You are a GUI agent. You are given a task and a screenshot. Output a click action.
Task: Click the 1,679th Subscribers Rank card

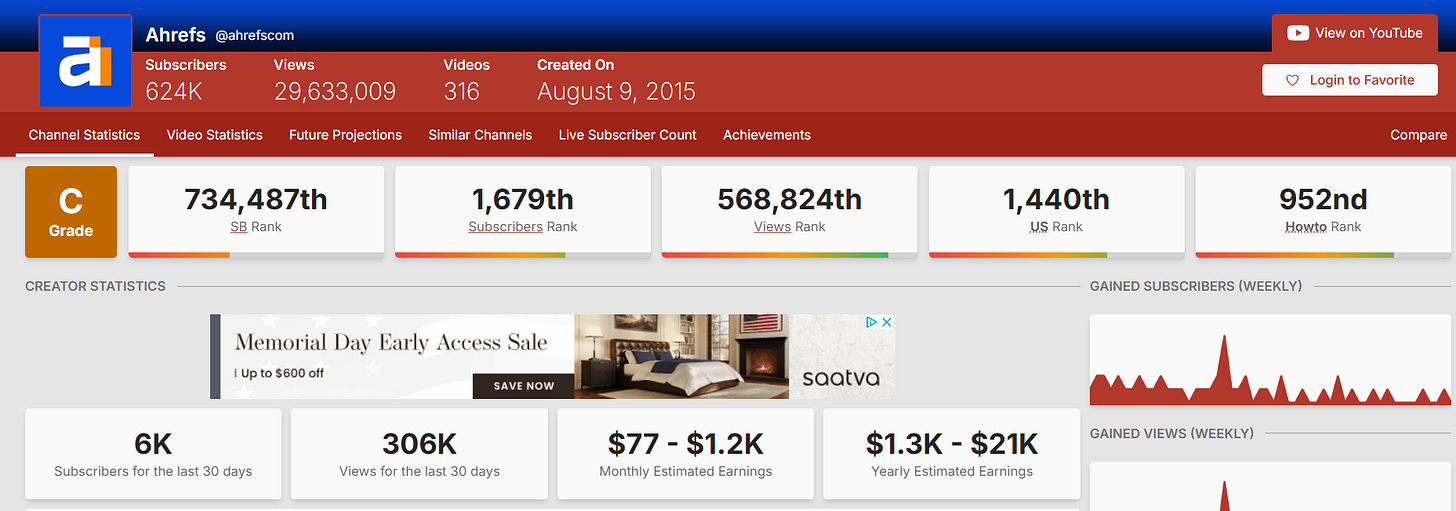[x=523, y=212]
